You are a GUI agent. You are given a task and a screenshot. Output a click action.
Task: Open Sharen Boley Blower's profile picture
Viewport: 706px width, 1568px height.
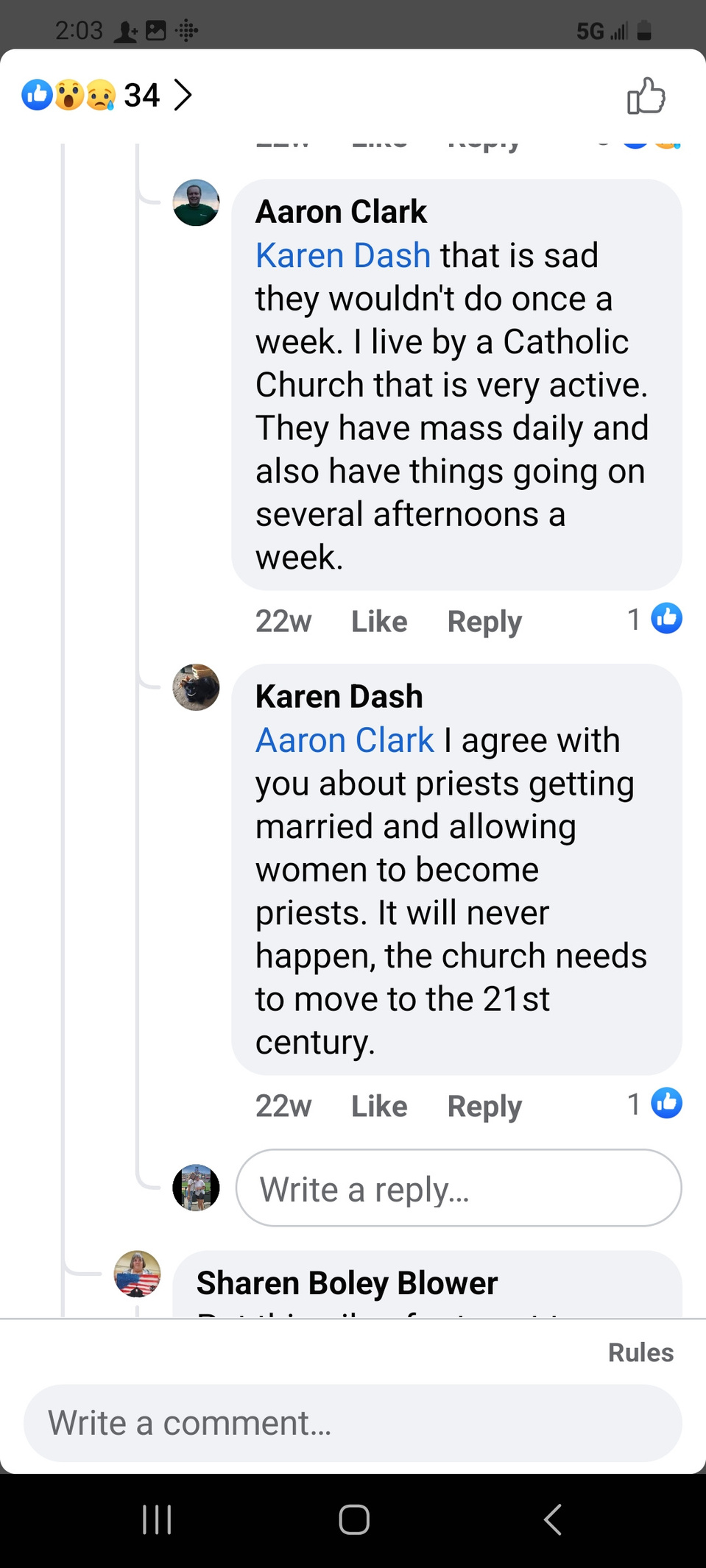pos(137,1274)
